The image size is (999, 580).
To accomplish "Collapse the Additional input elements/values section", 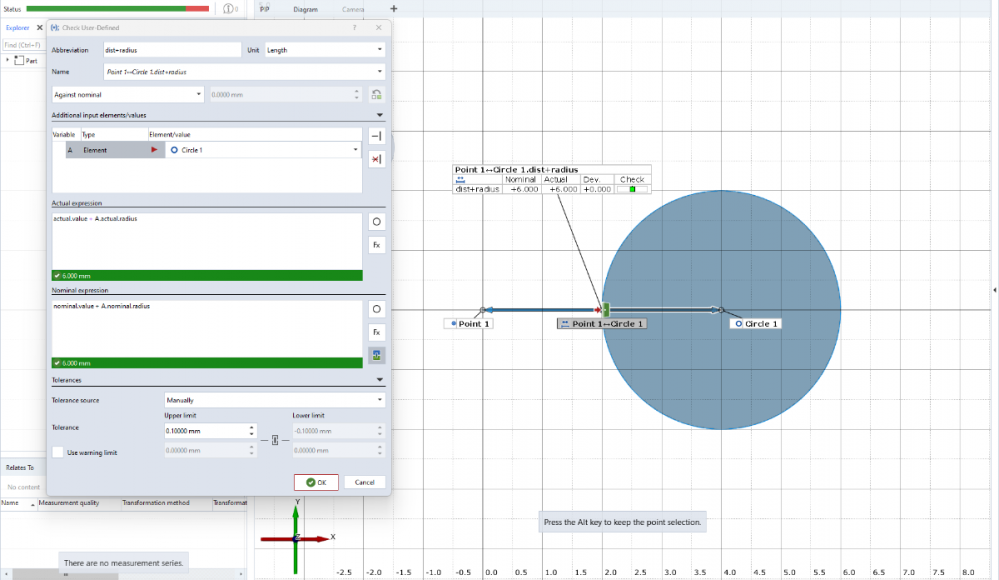I will (380, 116).
